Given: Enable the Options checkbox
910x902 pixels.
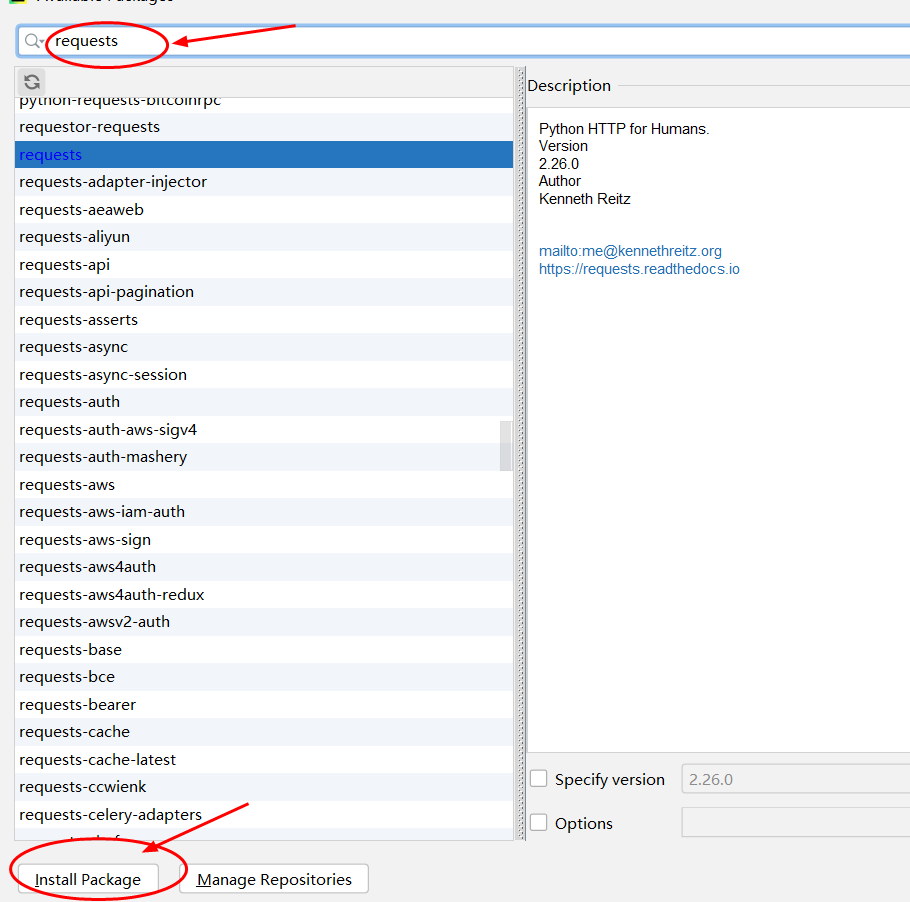Looking at the screenshot, I should 539,822.
